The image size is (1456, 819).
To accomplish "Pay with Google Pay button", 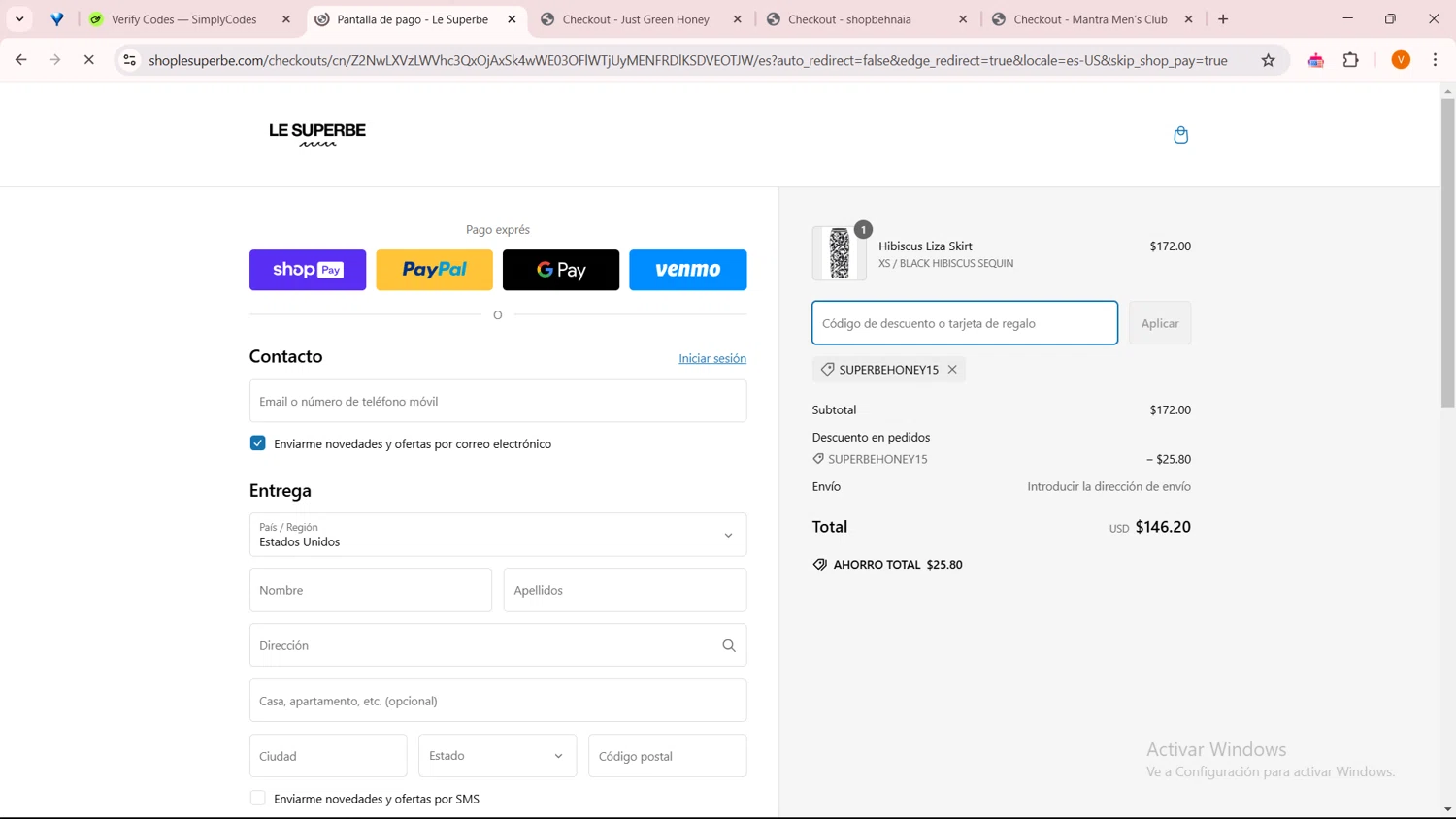I will pyautogui.click(x=561, y=270).
